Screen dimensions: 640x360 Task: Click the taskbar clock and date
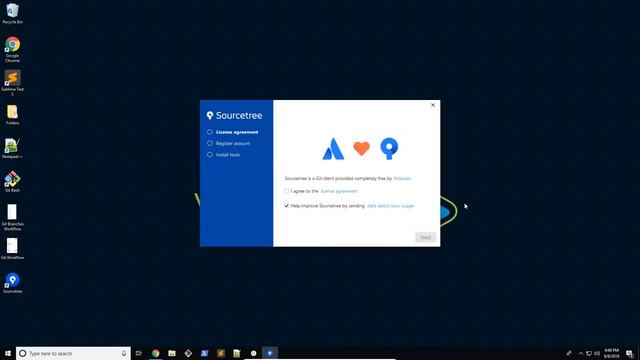pos(611,353)
